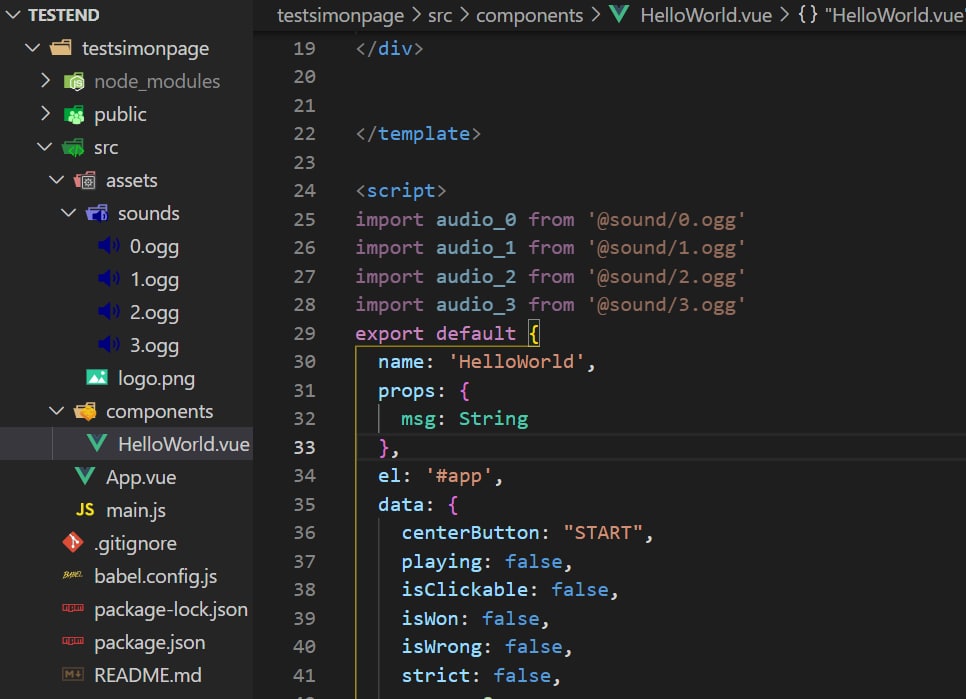This screenshot has height=699, width=966.
Task: Click the audio icon of 2.ogg
Action: click(109, 312)
